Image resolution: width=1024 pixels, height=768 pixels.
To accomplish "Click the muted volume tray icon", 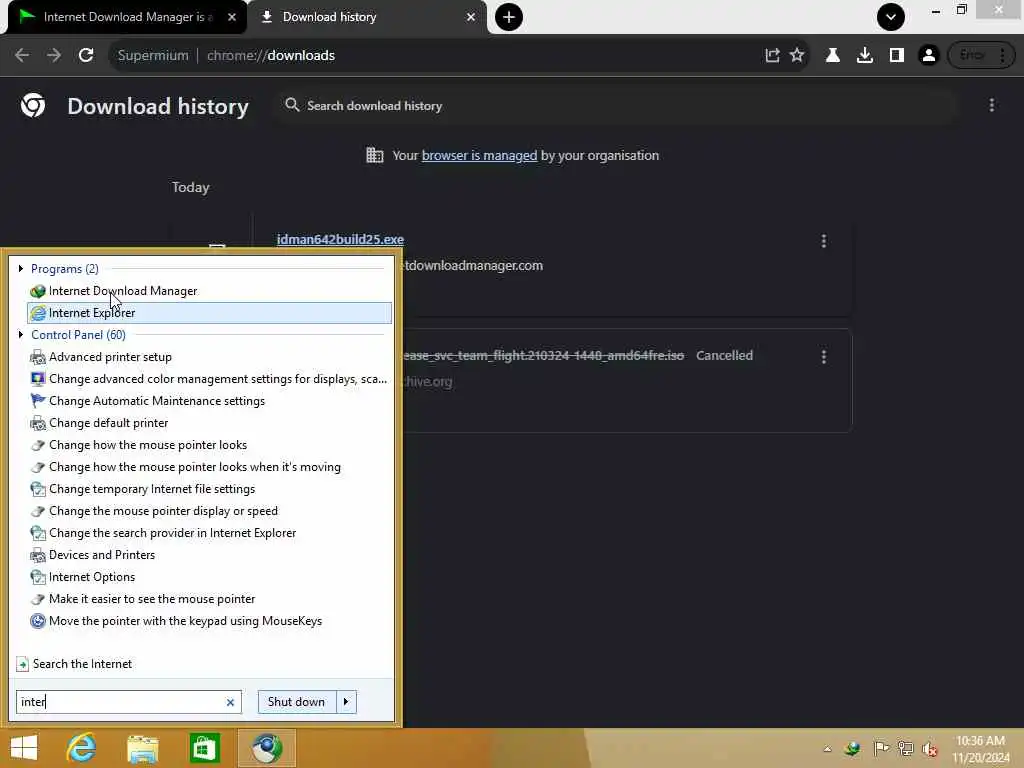I will click(x=930, y=748).
